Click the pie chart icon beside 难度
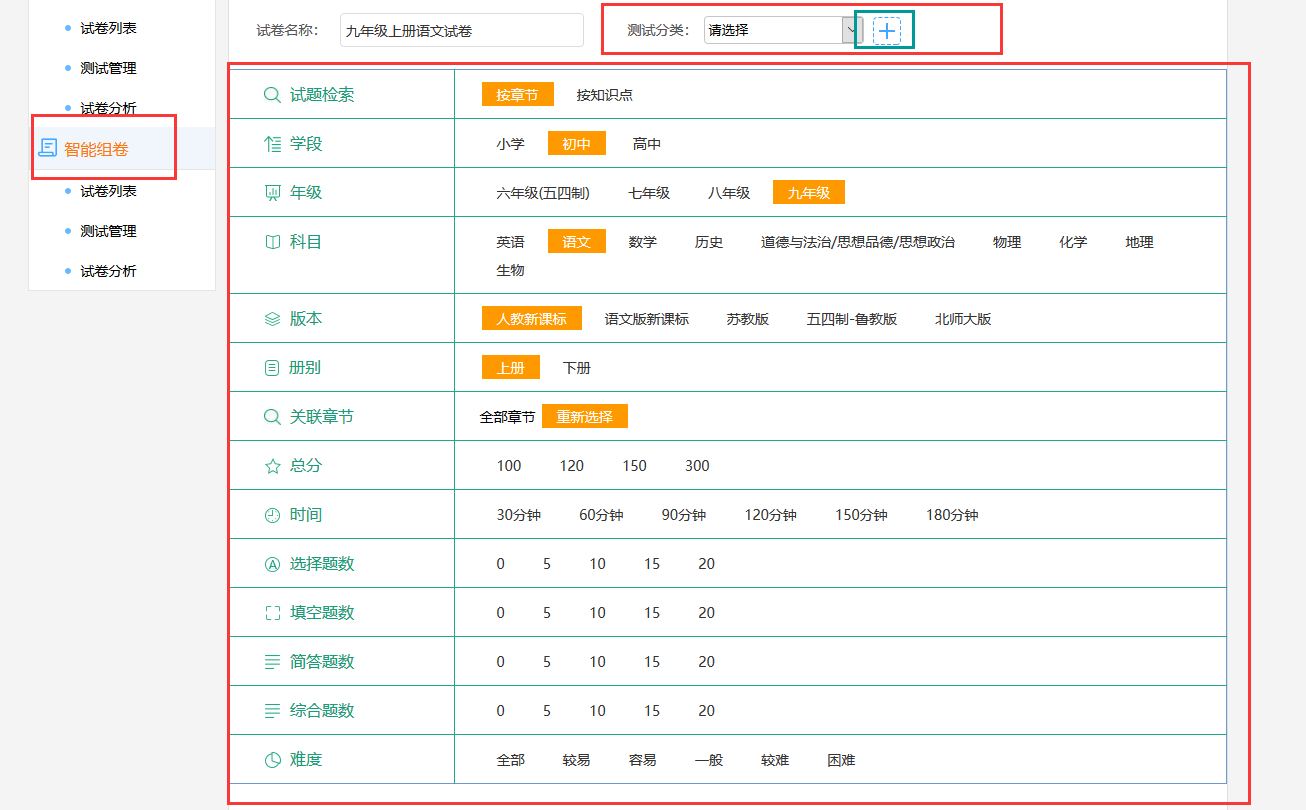The height and width of the screenshot is (810, 1306). coord(272,760)
